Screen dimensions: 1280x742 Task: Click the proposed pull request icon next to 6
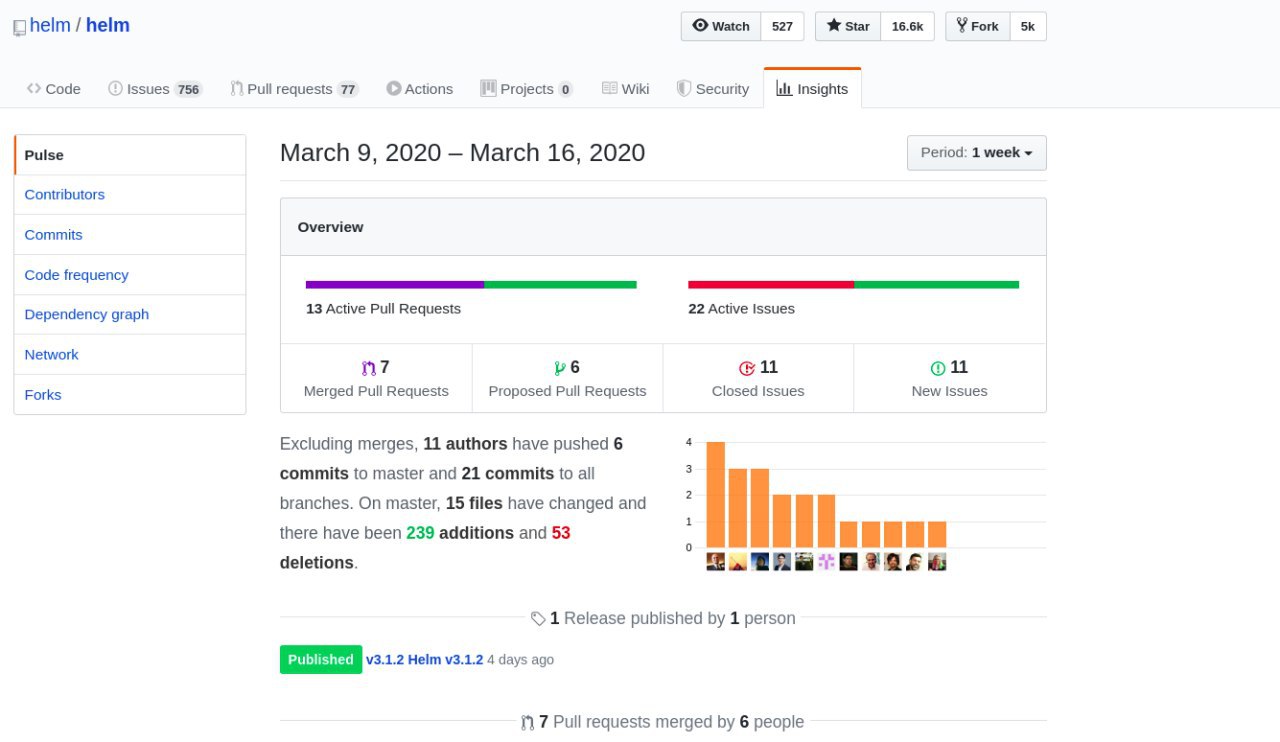[x=560, y=368]
